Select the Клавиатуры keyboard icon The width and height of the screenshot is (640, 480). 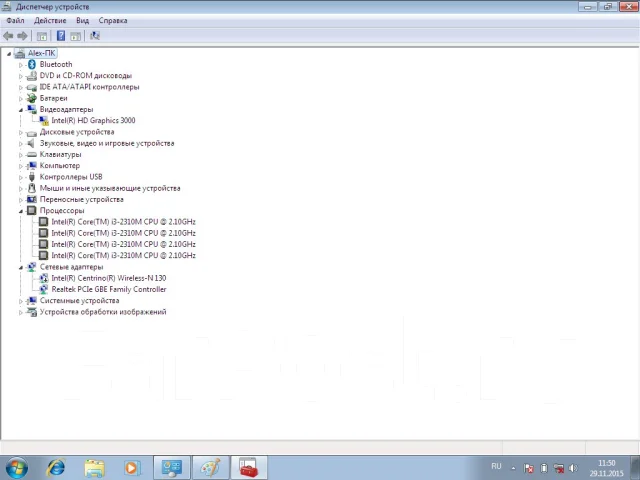[x=32, y=154]
